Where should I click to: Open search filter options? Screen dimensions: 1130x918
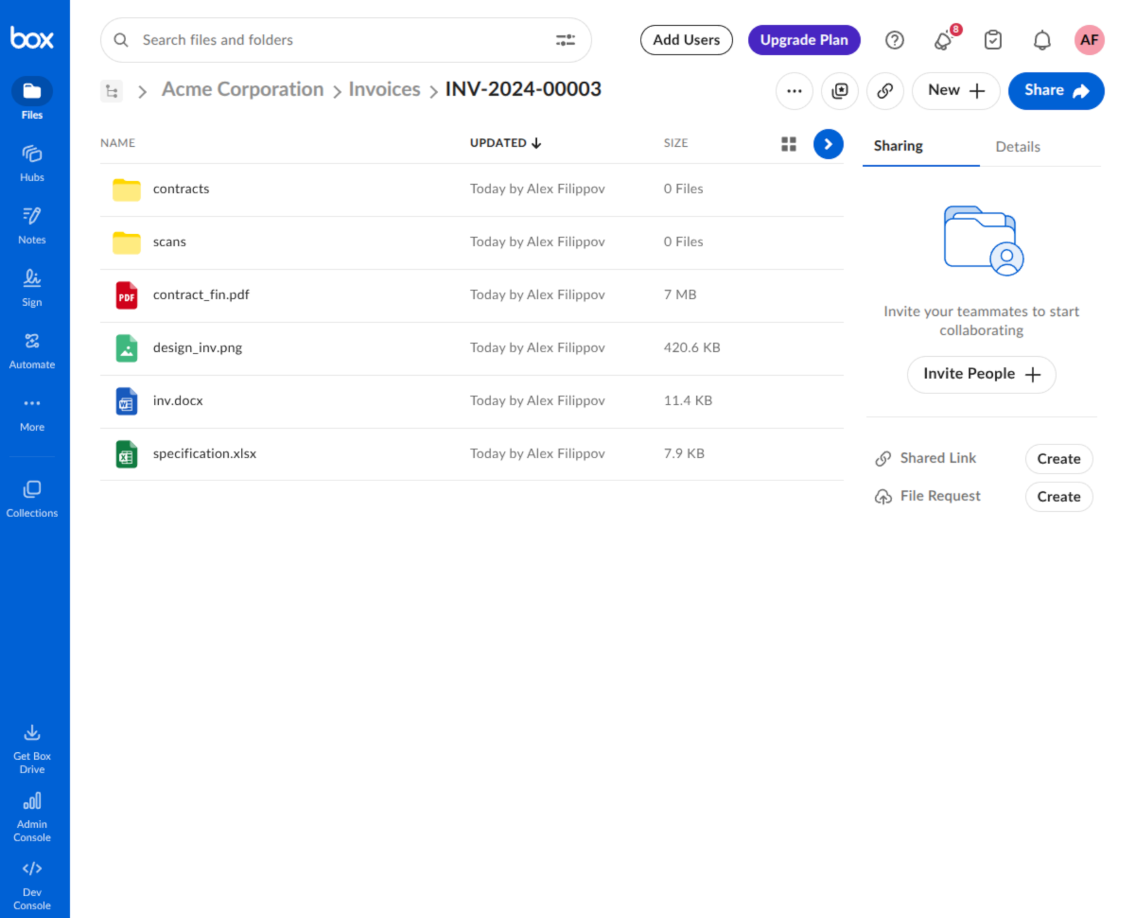tap(565, 40)
